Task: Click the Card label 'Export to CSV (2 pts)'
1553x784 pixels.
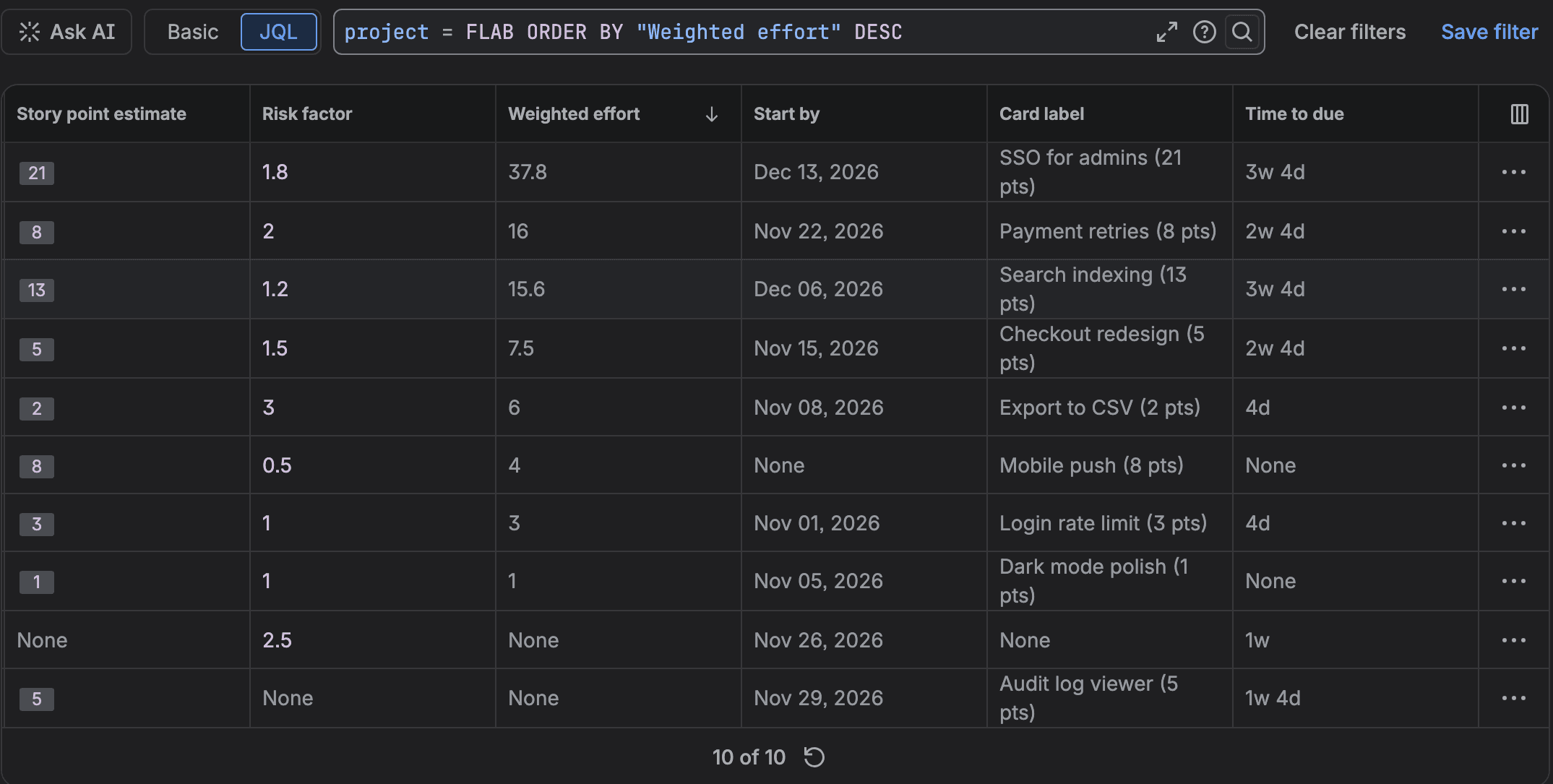Action: [1099, 408]
